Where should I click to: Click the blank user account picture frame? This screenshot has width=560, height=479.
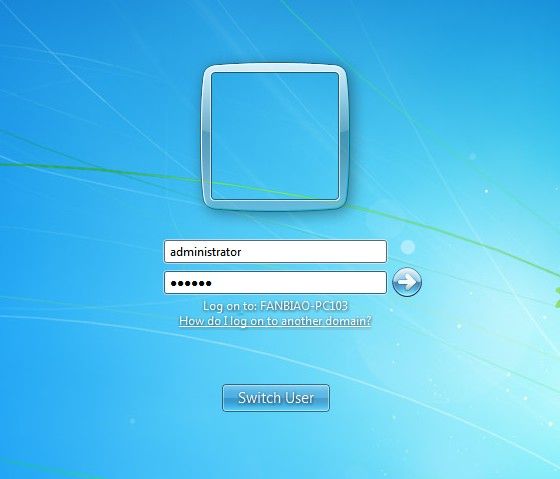tap(275, 137)
